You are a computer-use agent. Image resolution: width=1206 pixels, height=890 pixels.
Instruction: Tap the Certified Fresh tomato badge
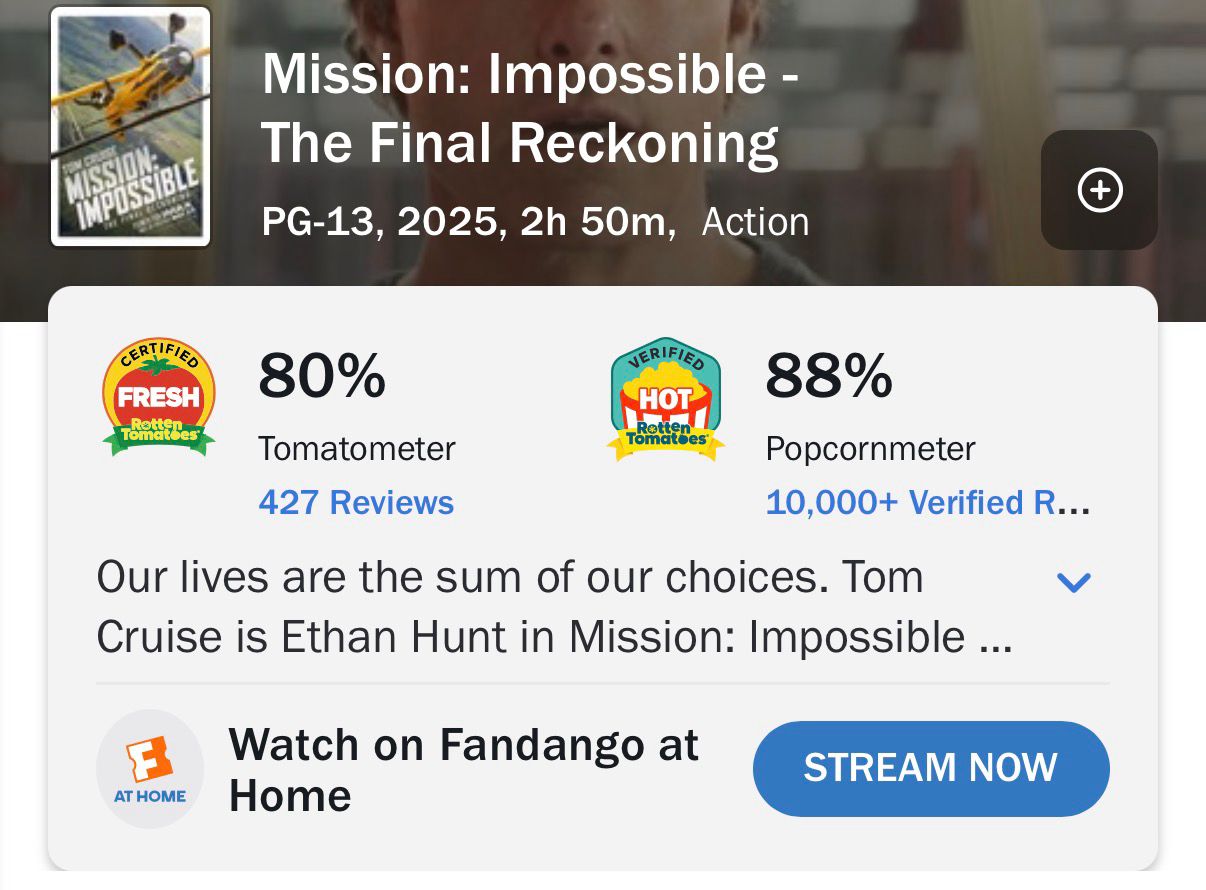(159, 398)
